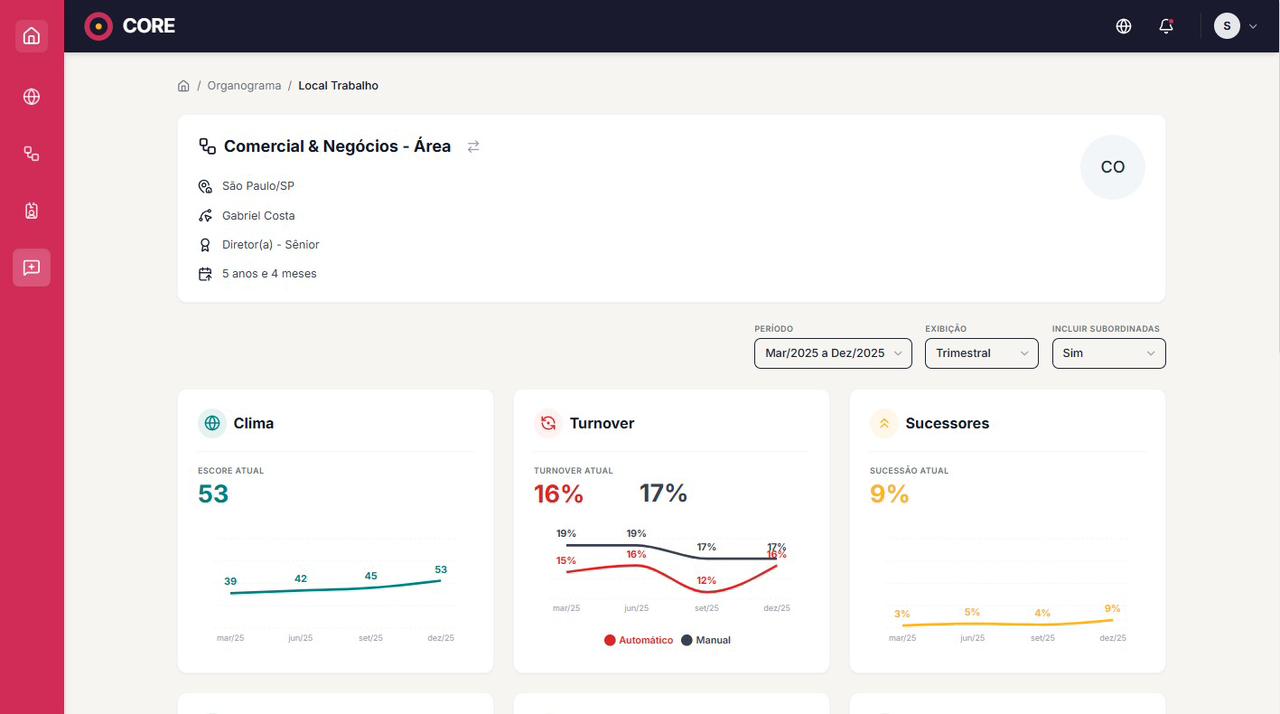Click the language globe icon in top bar
Viewport: 1280px width, 714px height.
point(1123,26)
